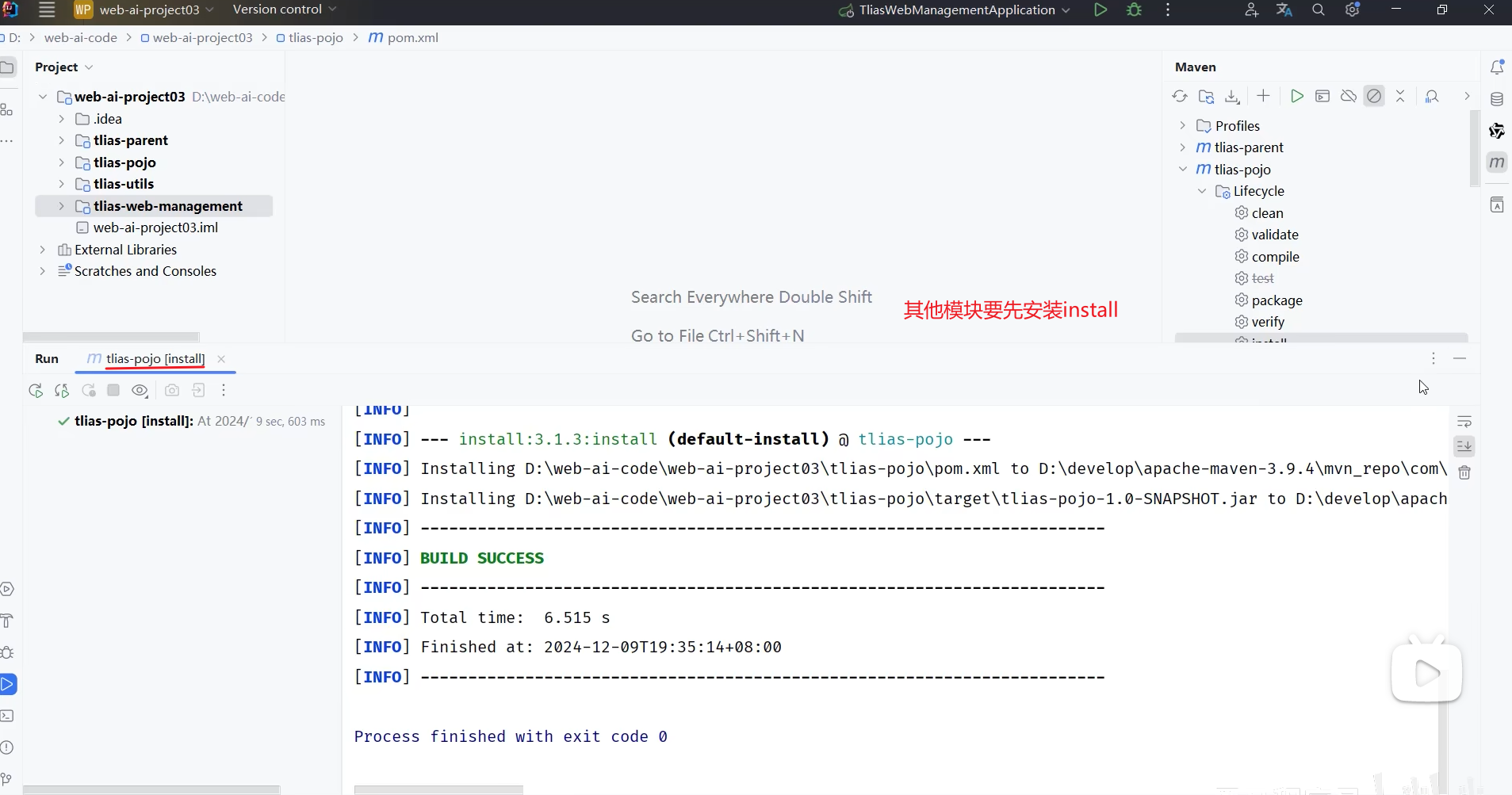The height and width of the screenshot is (795, 1512).
Task: Open web-ai-project03 project switcher dropdown
Action: [x=144, y=10]
